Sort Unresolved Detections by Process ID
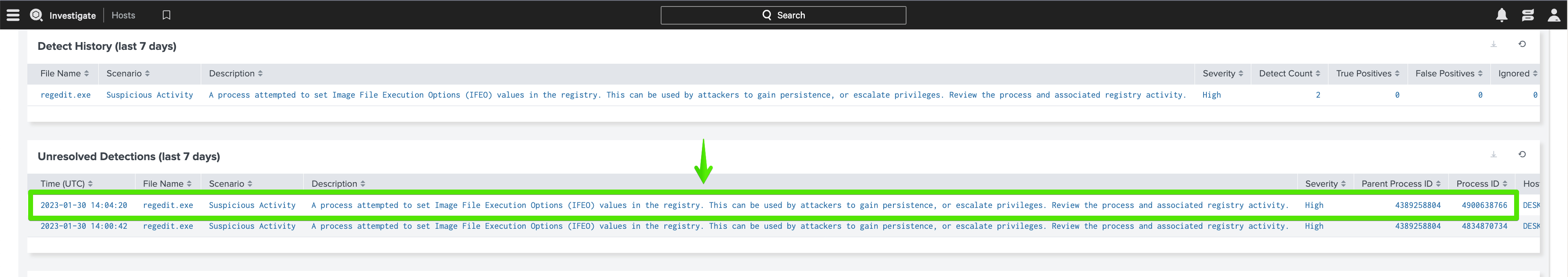The width and height of the screenshot is (1568, 277). coord(1481,184)
